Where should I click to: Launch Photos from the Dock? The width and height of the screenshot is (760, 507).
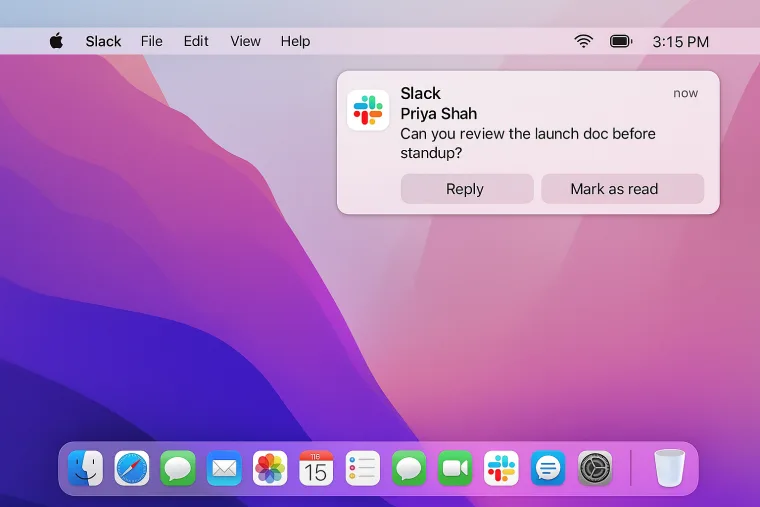coord(270,468)
